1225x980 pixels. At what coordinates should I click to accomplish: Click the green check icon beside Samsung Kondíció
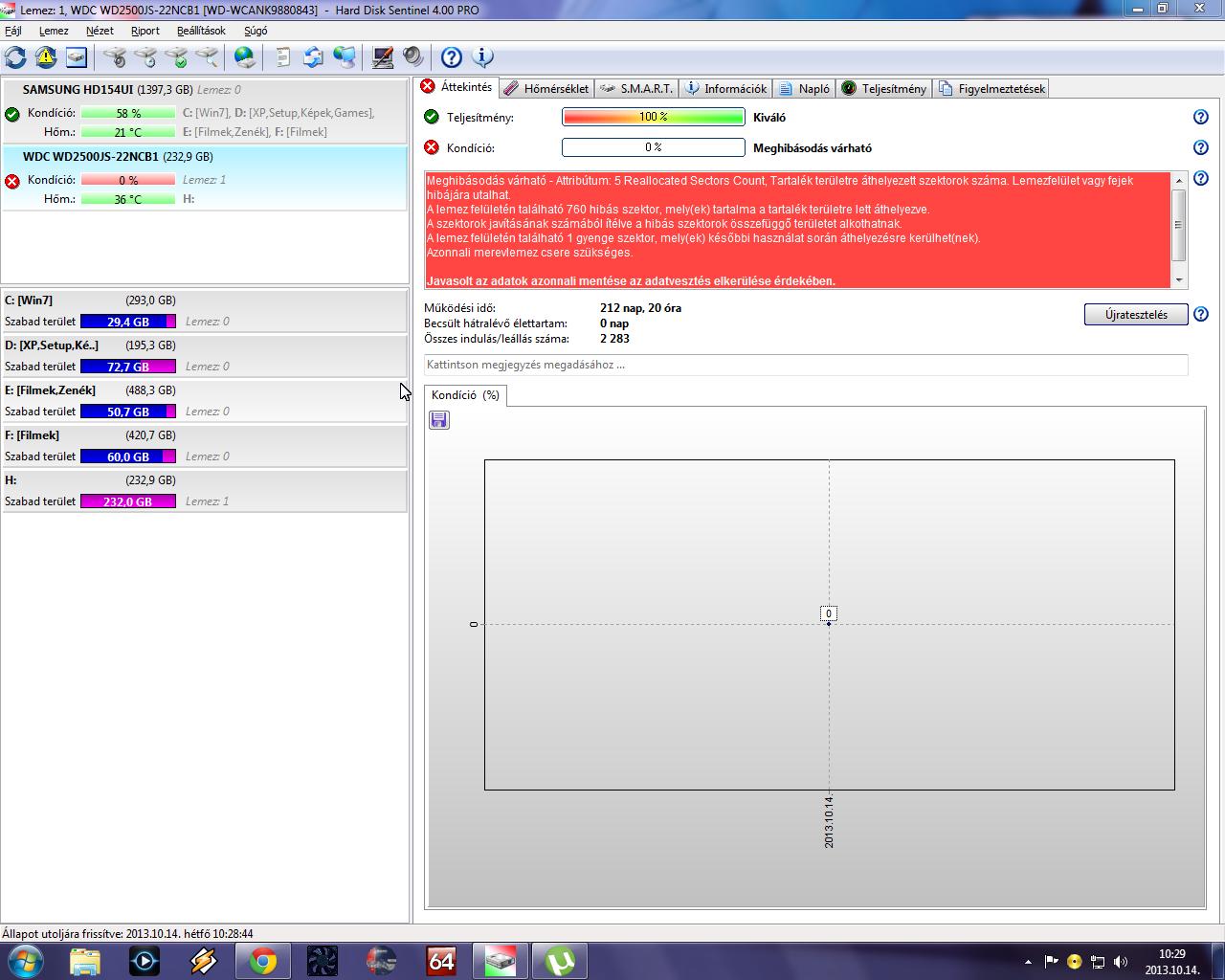(x=12, y=114)
